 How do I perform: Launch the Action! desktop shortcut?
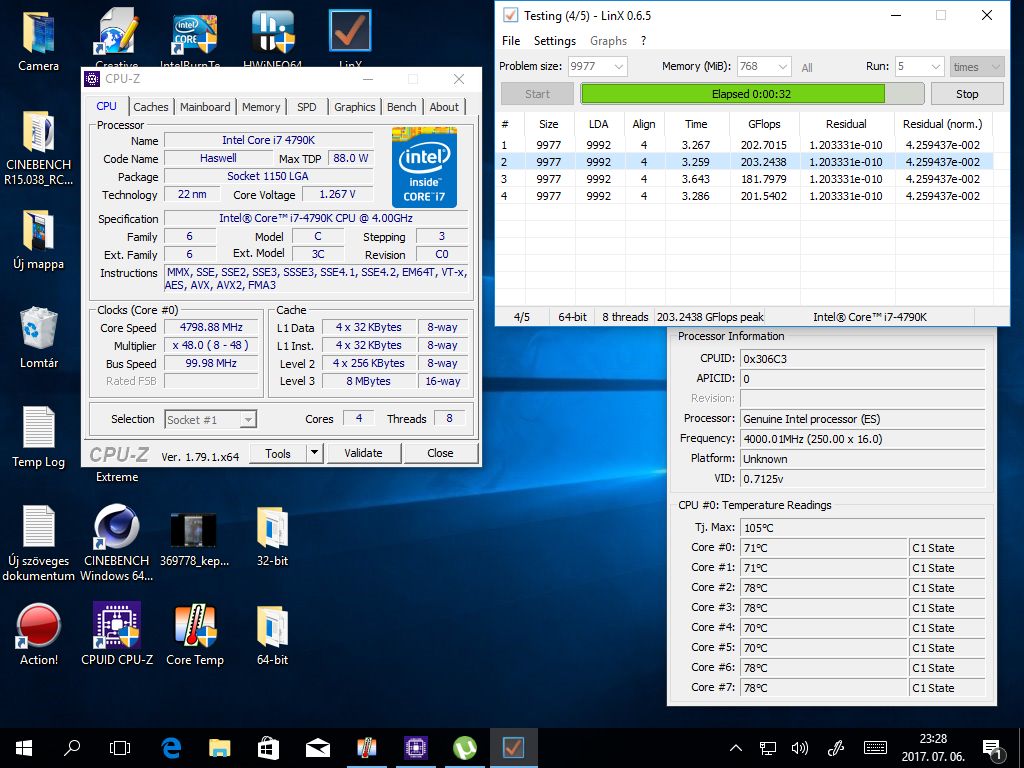tap(39, 633)
